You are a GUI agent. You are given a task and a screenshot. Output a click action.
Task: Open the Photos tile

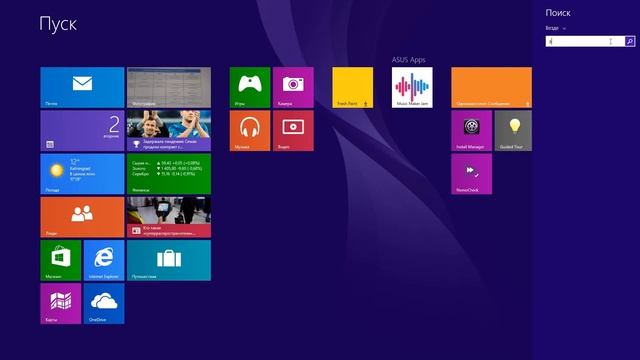click(x=169, y=87)
